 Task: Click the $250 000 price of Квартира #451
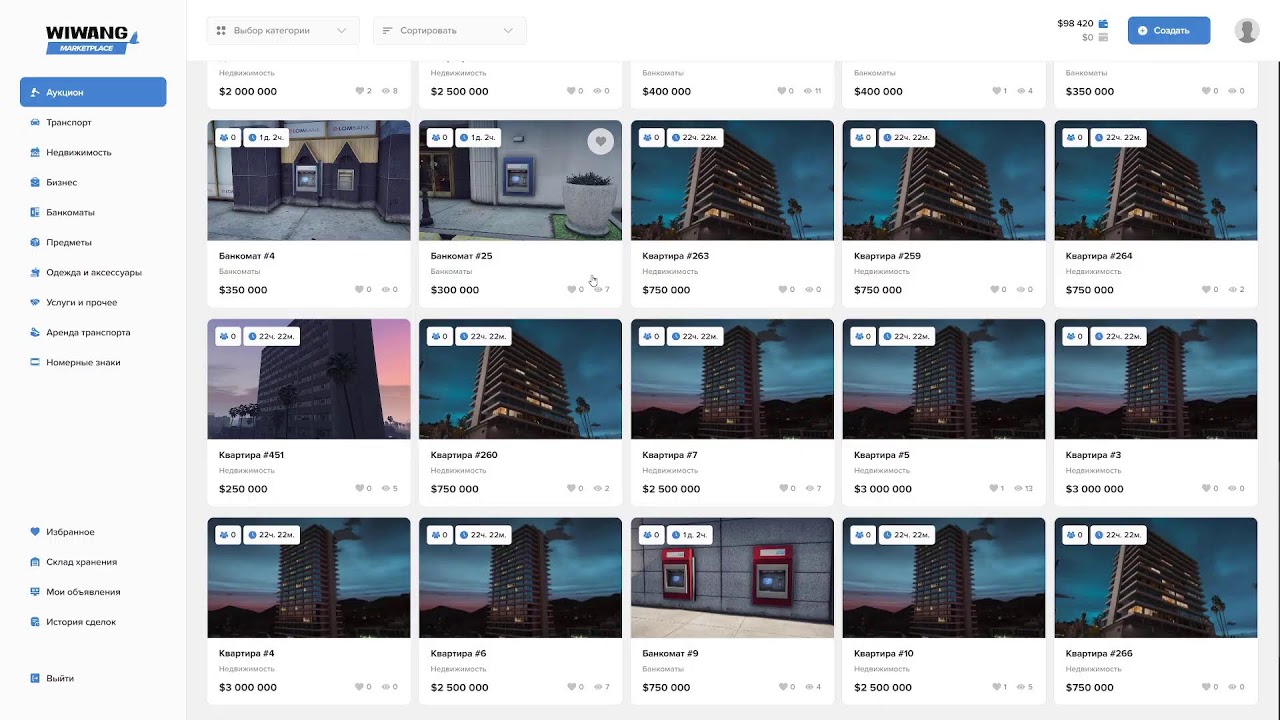pos(243,489)
